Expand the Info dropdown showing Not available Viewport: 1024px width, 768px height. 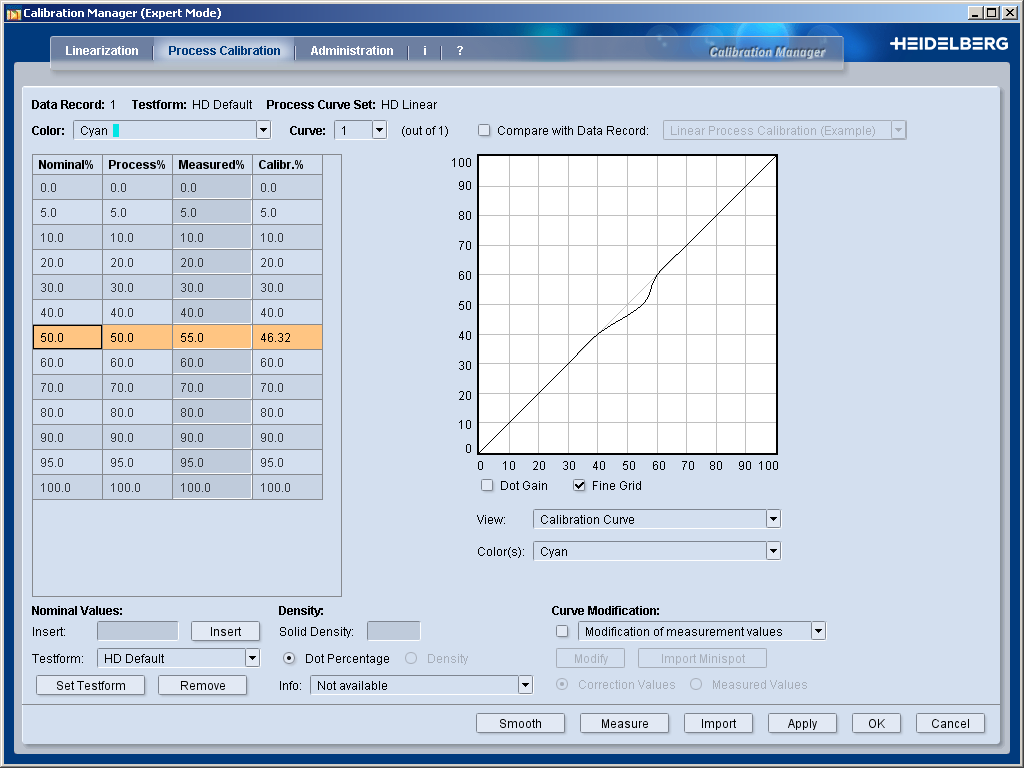pos(525,685)
